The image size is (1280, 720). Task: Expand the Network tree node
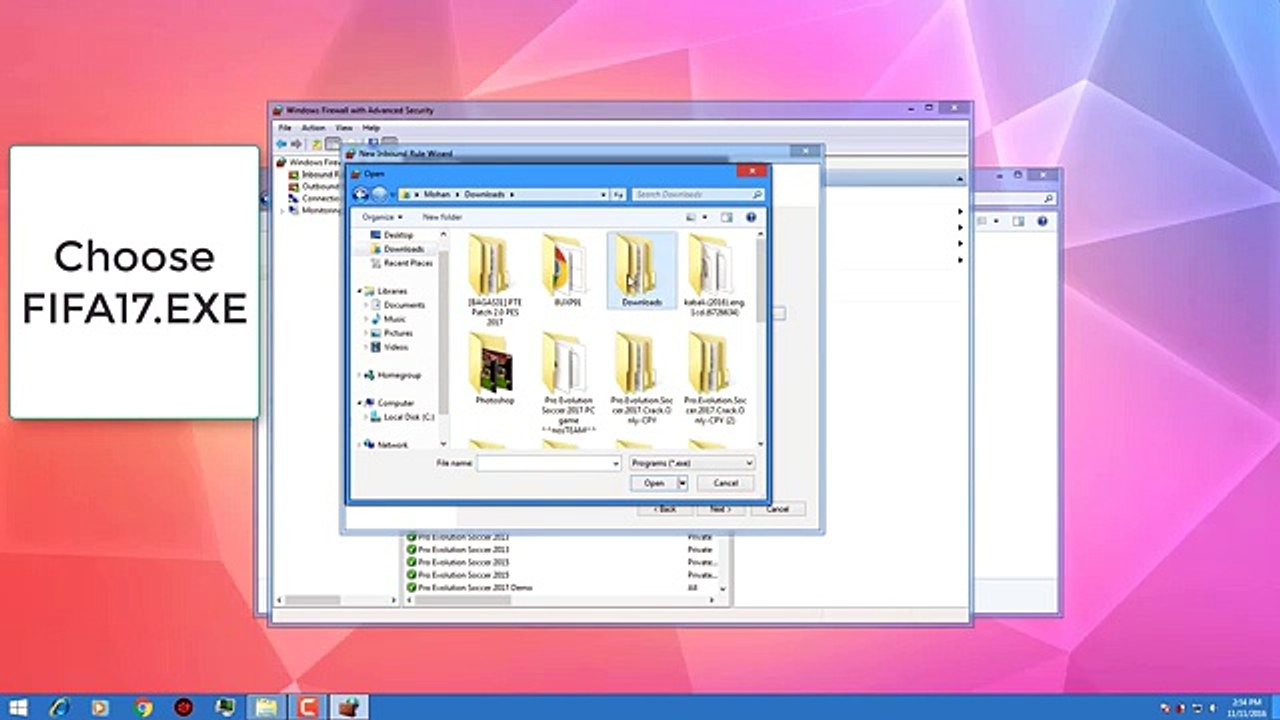(x=359, y=445)
